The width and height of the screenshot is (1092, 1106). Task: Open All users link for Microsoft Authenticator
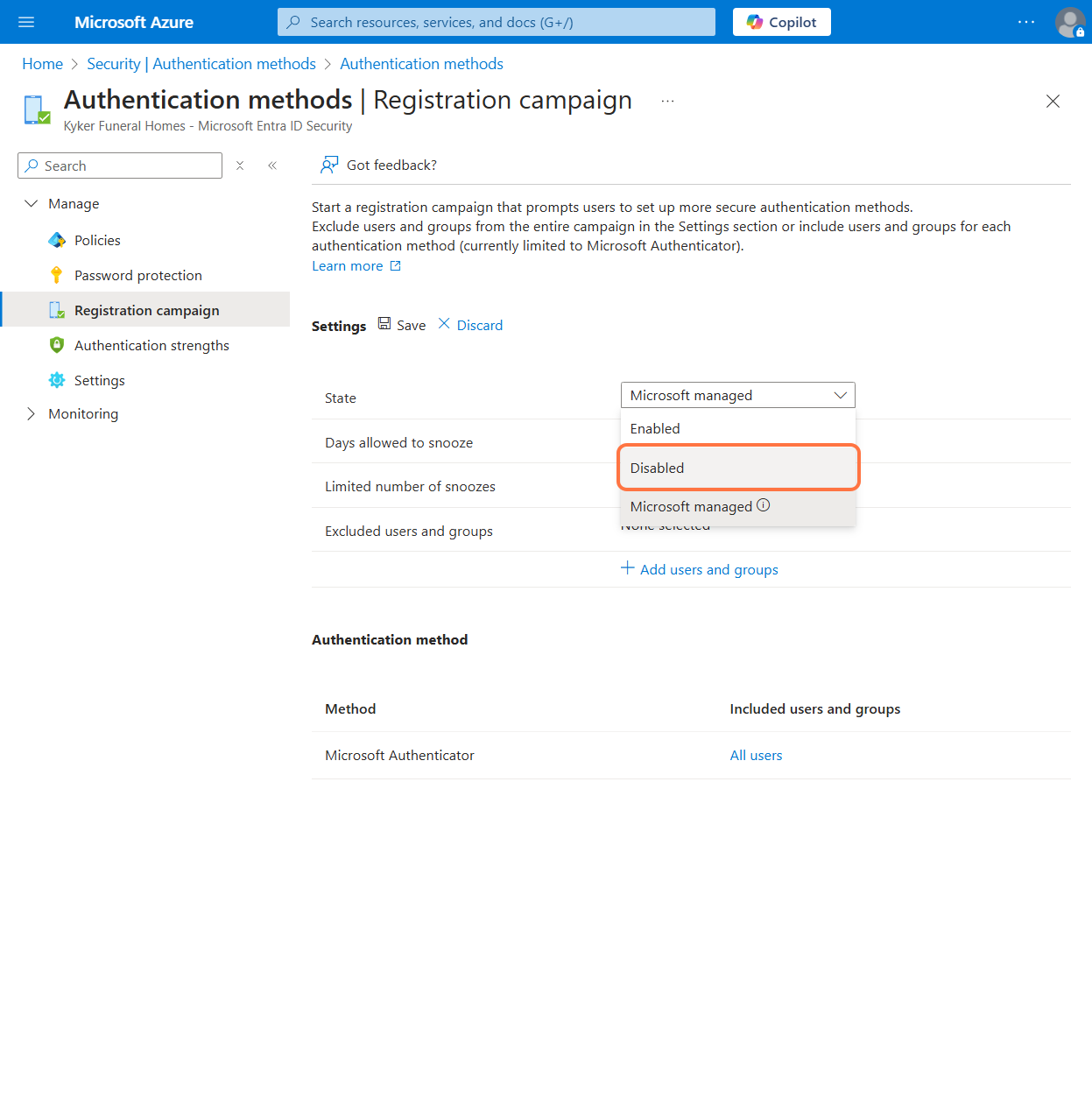tap(756, 755)
